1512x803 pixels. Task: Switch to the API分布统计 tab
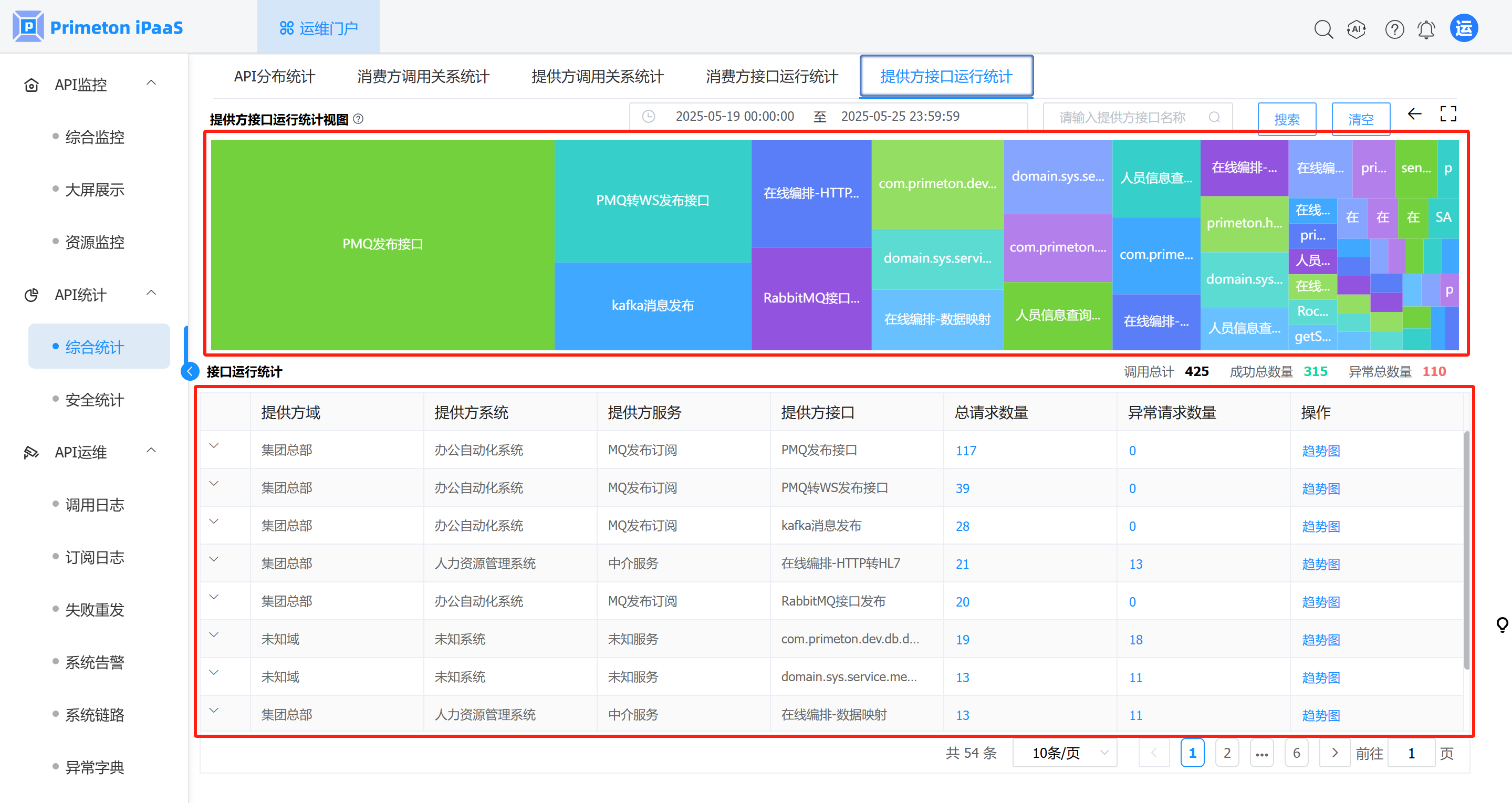click(x=274, y=76)
